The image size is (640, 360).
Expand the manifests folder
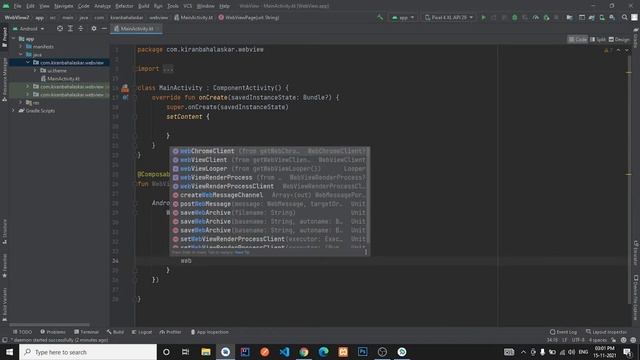tap(21, 47)
